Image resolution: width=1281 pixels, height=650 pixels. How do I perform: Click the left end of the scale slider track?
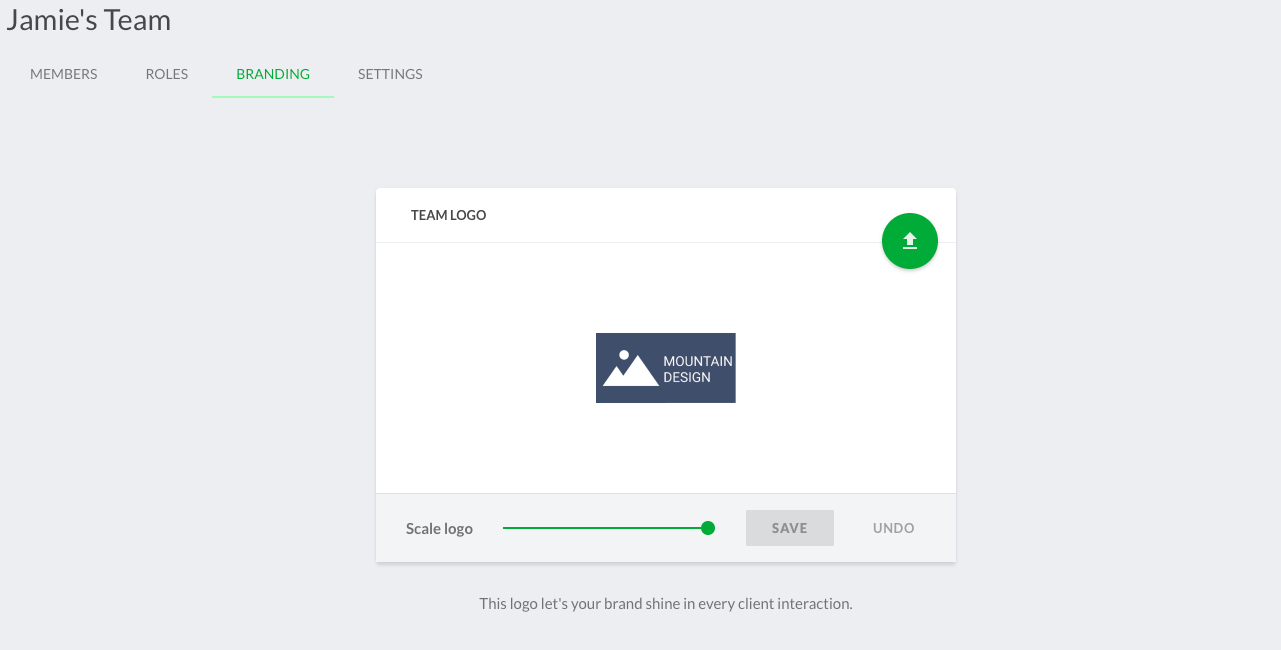click(505, 528)
